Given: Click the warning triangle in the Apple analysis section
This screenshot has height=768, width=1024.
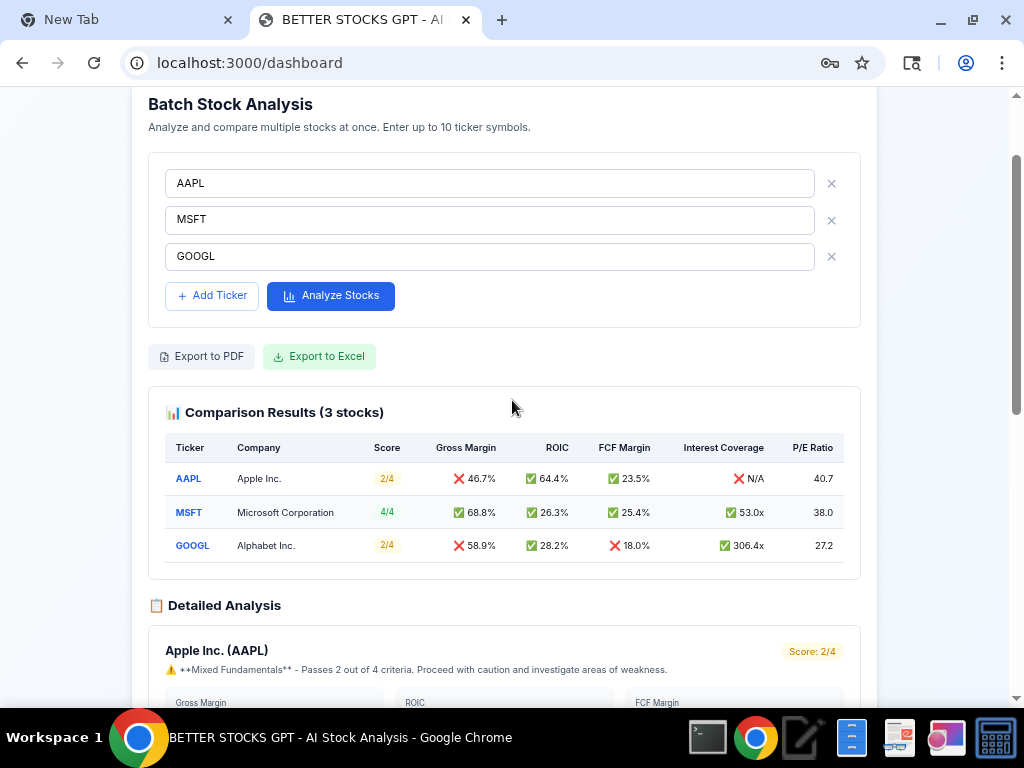Looking at the screenshot, I should (168, 669).
